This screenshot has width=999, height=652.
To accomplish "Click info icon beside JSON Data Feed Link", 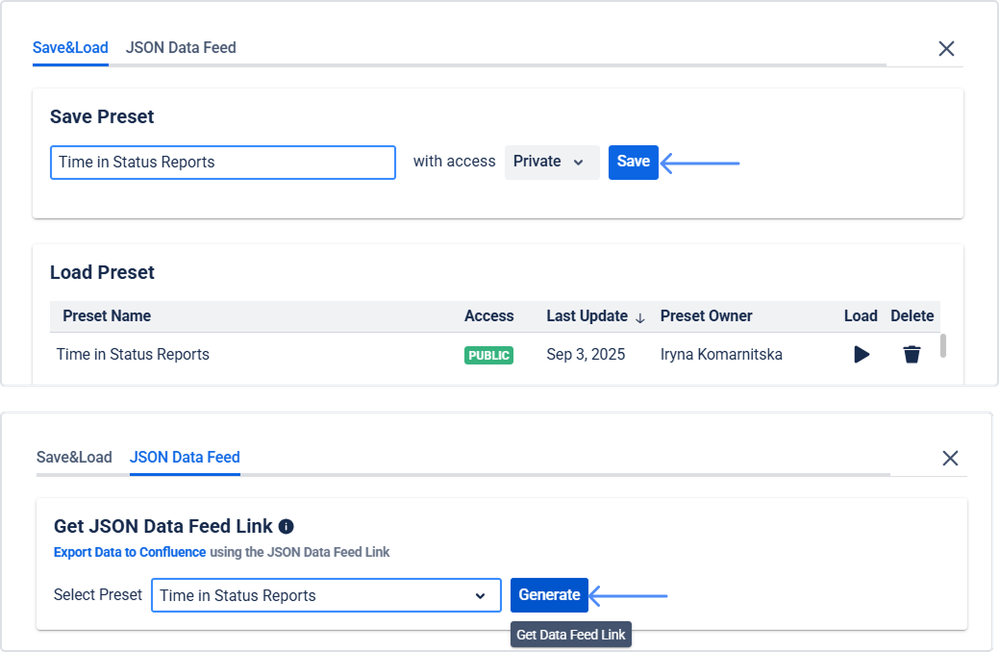I will (x=286, y=526).
